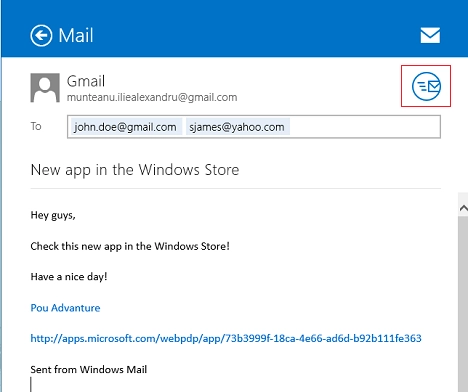Click the Gmail account name
The width and height of the screenshot is (468, 392).
[86, 81]
